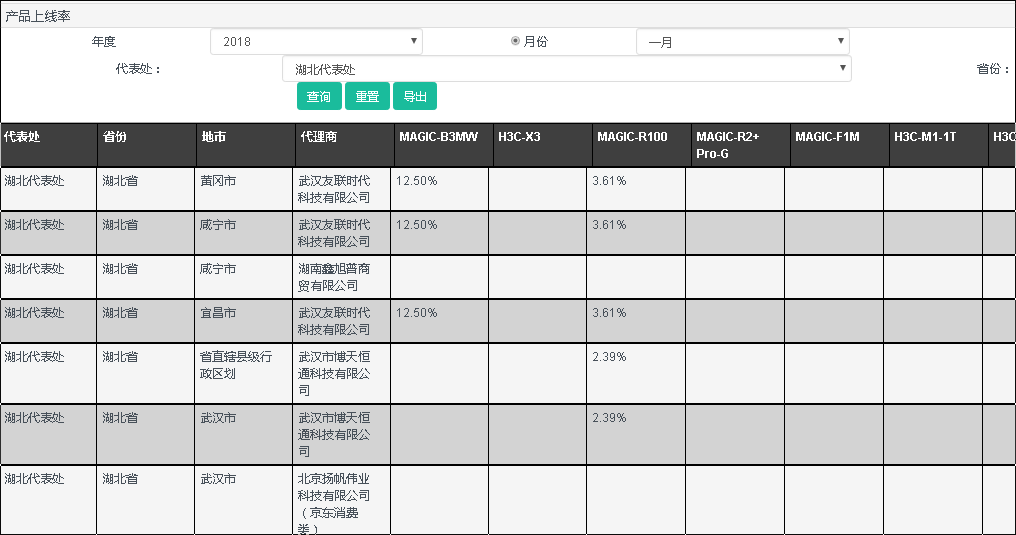Click the MAGIC-R2+ Pro-G column header
1016x535 pixels.
click(x=741, y=145)
